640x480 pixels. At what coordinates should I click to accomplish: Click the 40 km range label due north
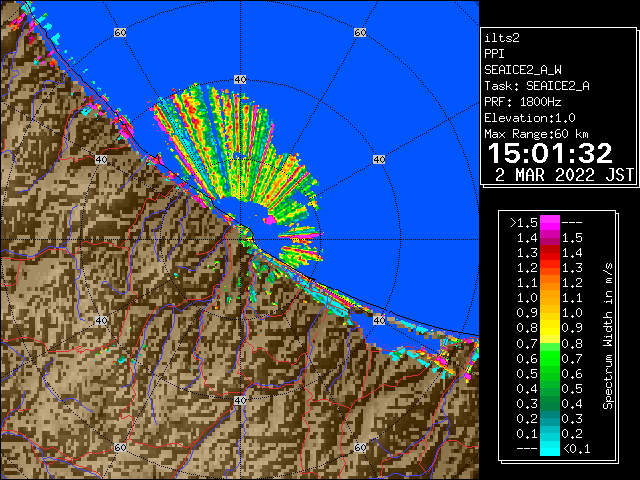pos(240,80)
